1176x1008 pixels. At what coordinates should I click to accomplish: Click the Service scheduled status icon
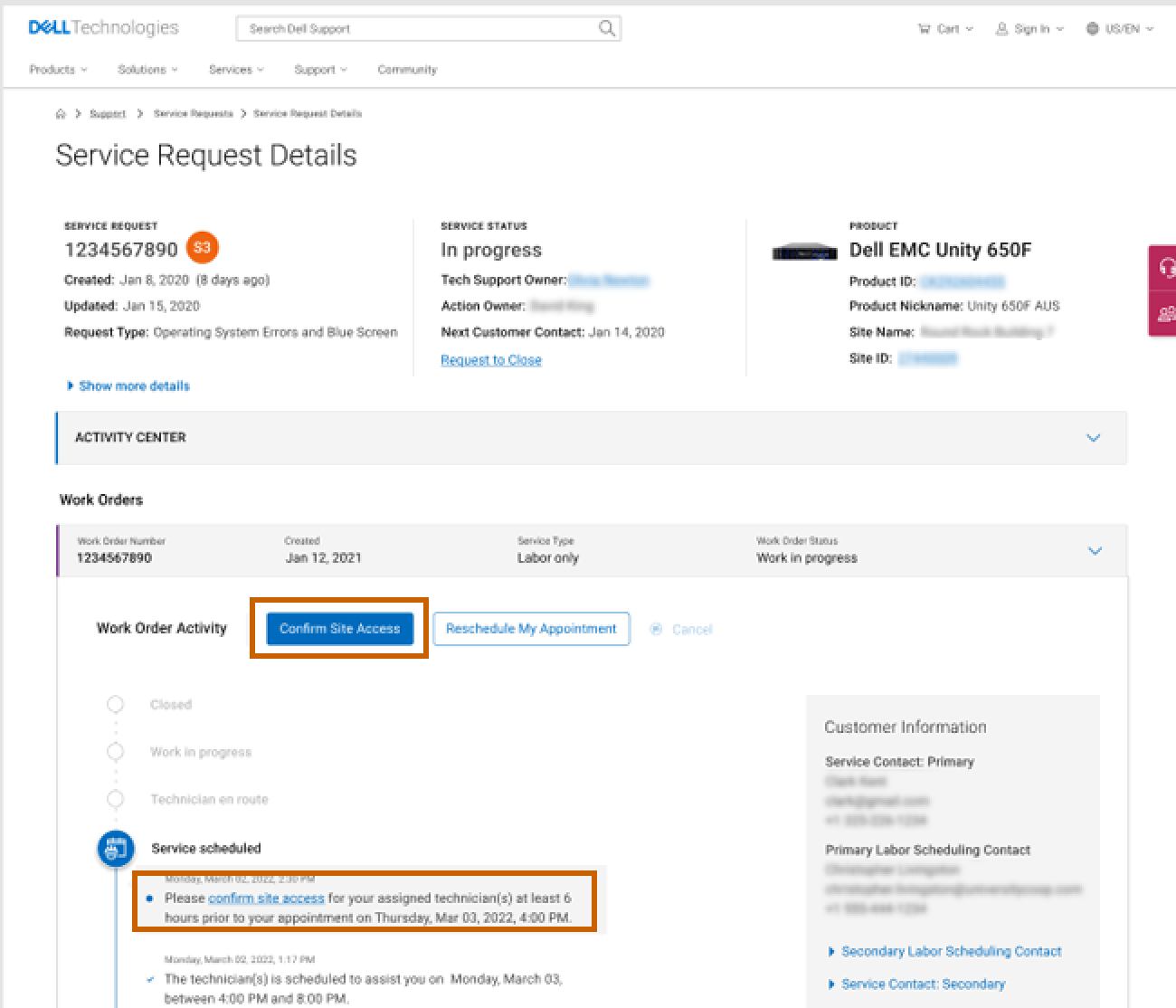coord(116,849)
